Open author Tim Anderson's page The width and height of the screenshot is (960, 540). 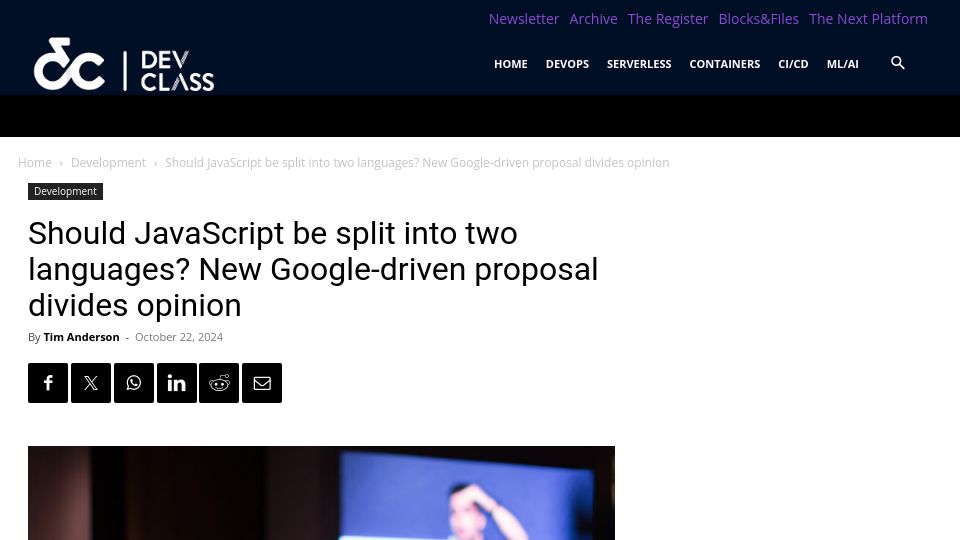pos(81,337)
